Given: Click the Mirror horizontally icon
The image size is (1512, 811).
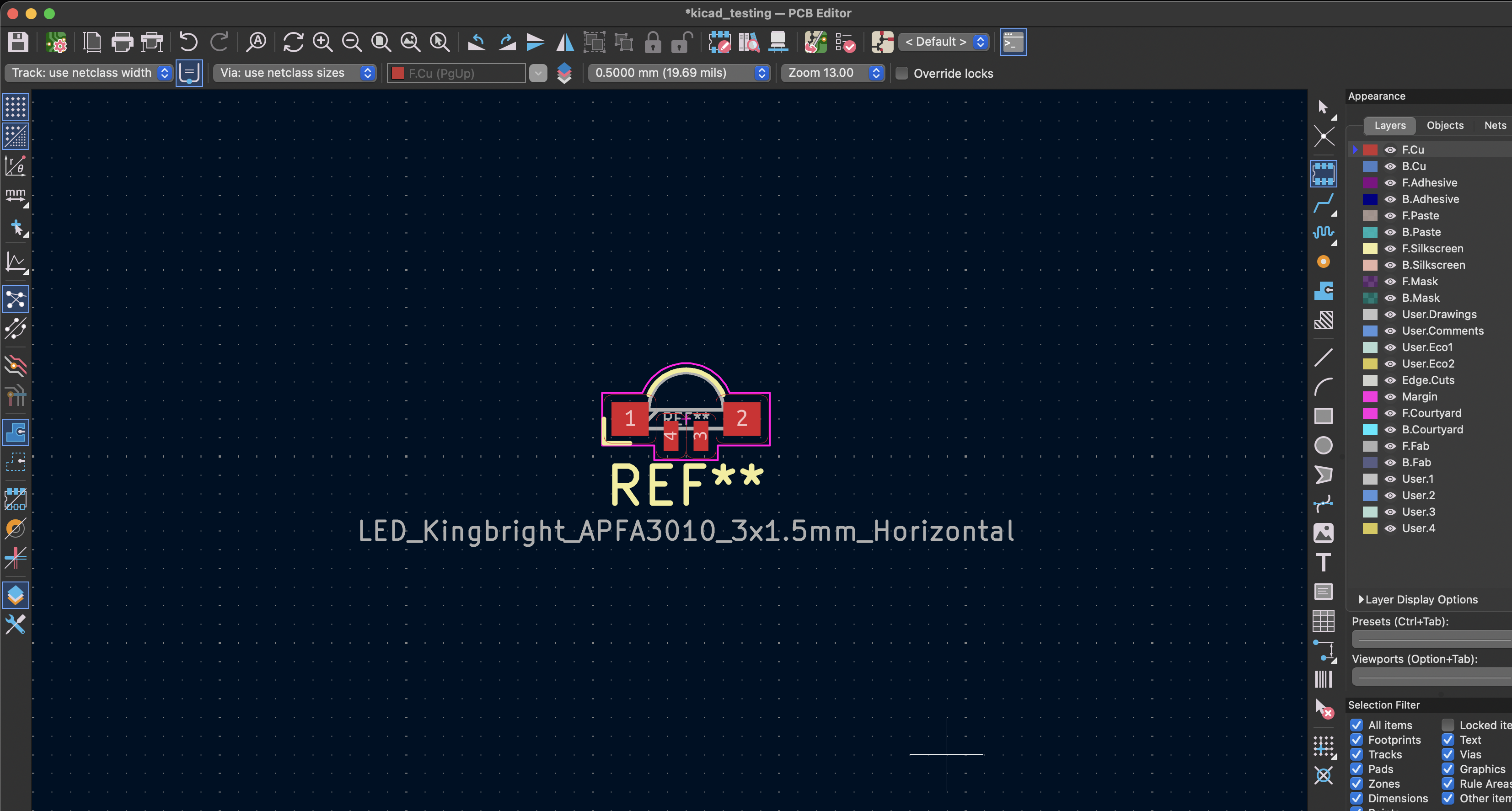Looking at the screenshot, I should click(x=565, y=42).
